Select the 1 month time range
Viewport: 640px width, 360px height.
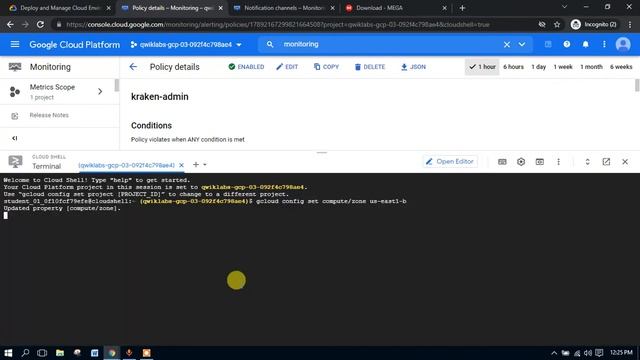coord(591,67)
